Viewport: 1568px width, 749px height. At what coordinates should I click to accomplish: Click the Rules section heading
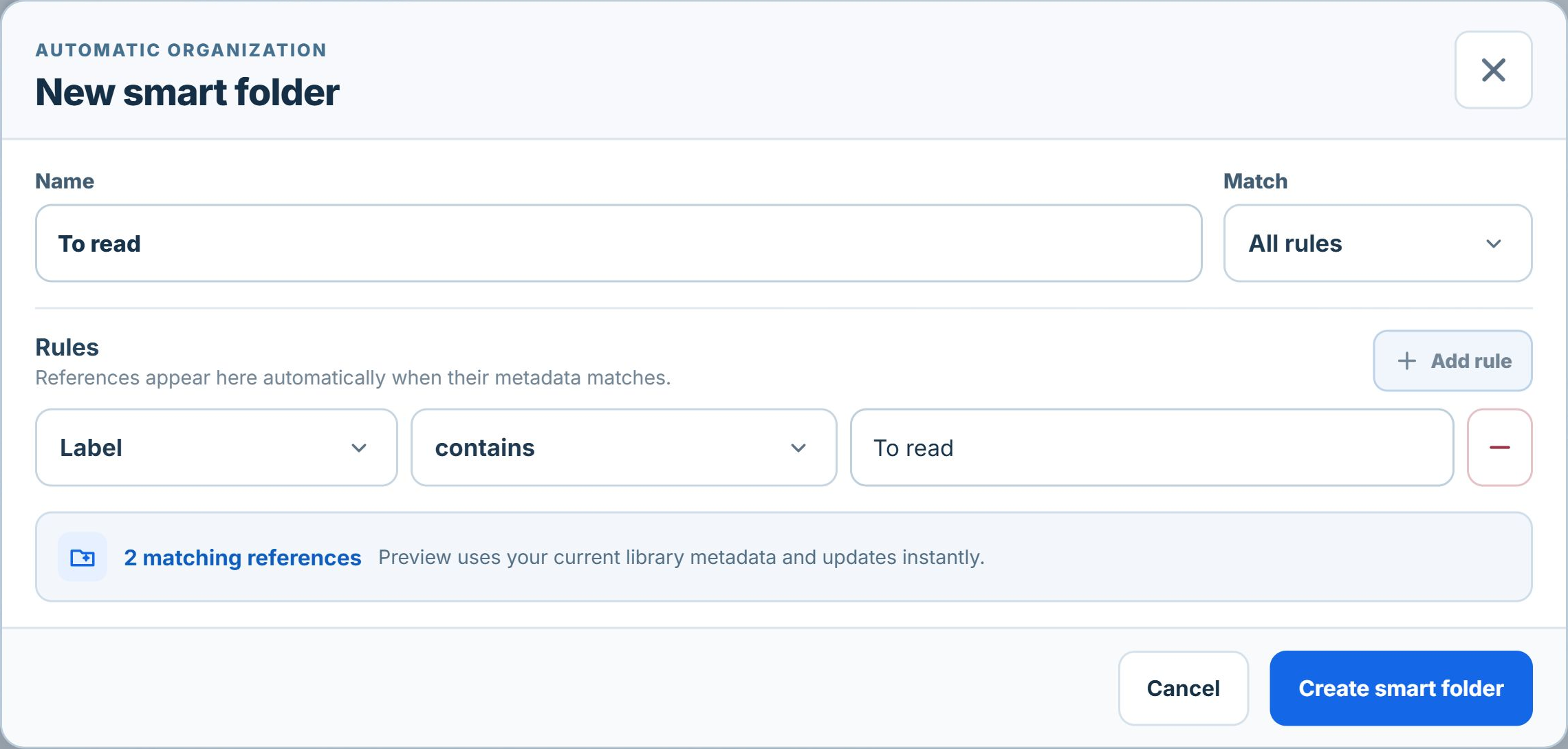[67, 347]
